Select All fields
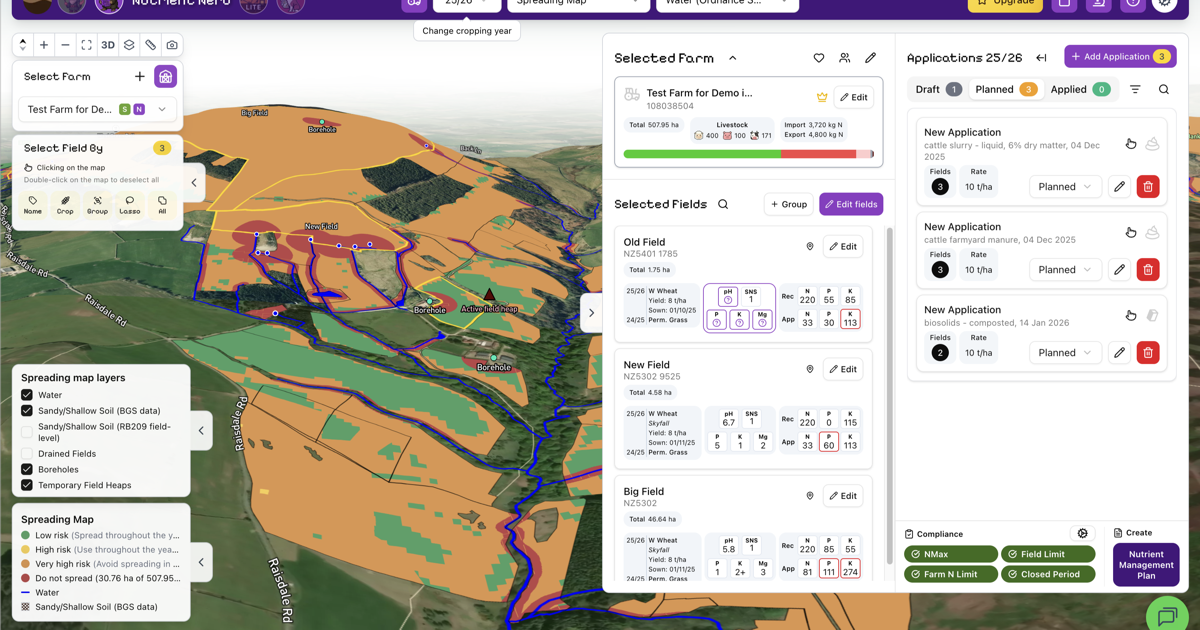The image size is (1200, 630). tap(162, 205)
